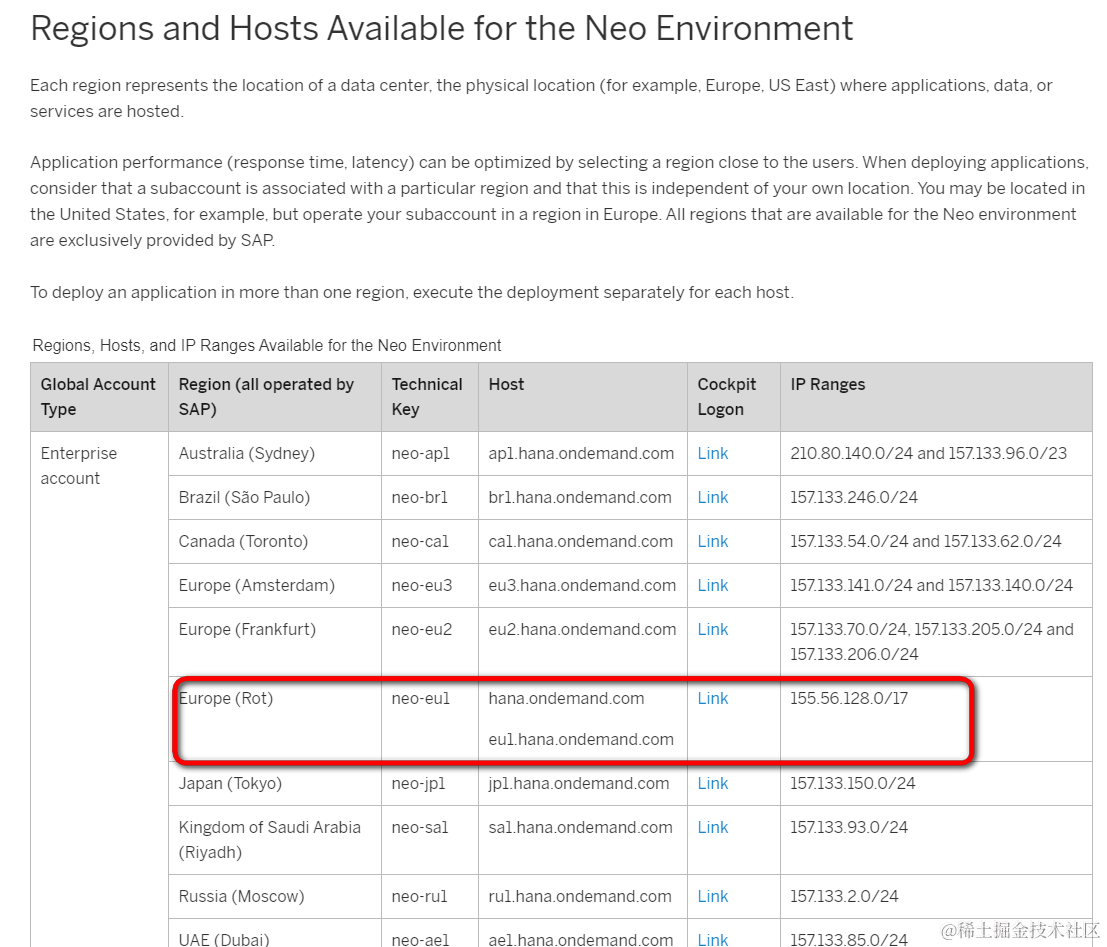
Task: Click host 'jp1.hana.ondemand.com'
Action: [579, 783]
